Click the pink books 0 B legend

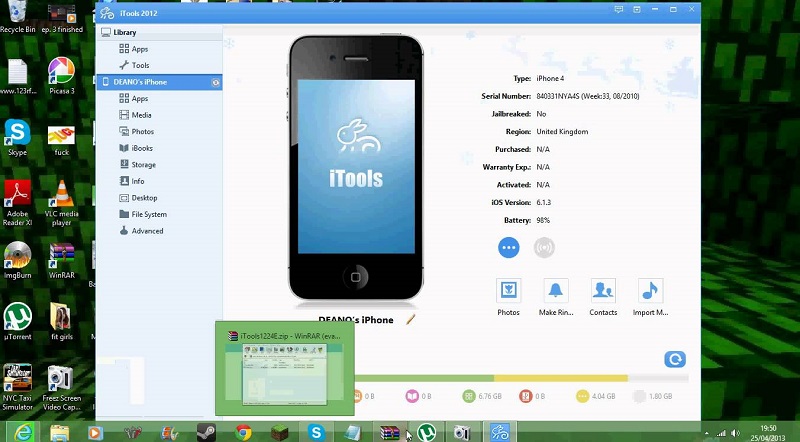pos(419,396)
